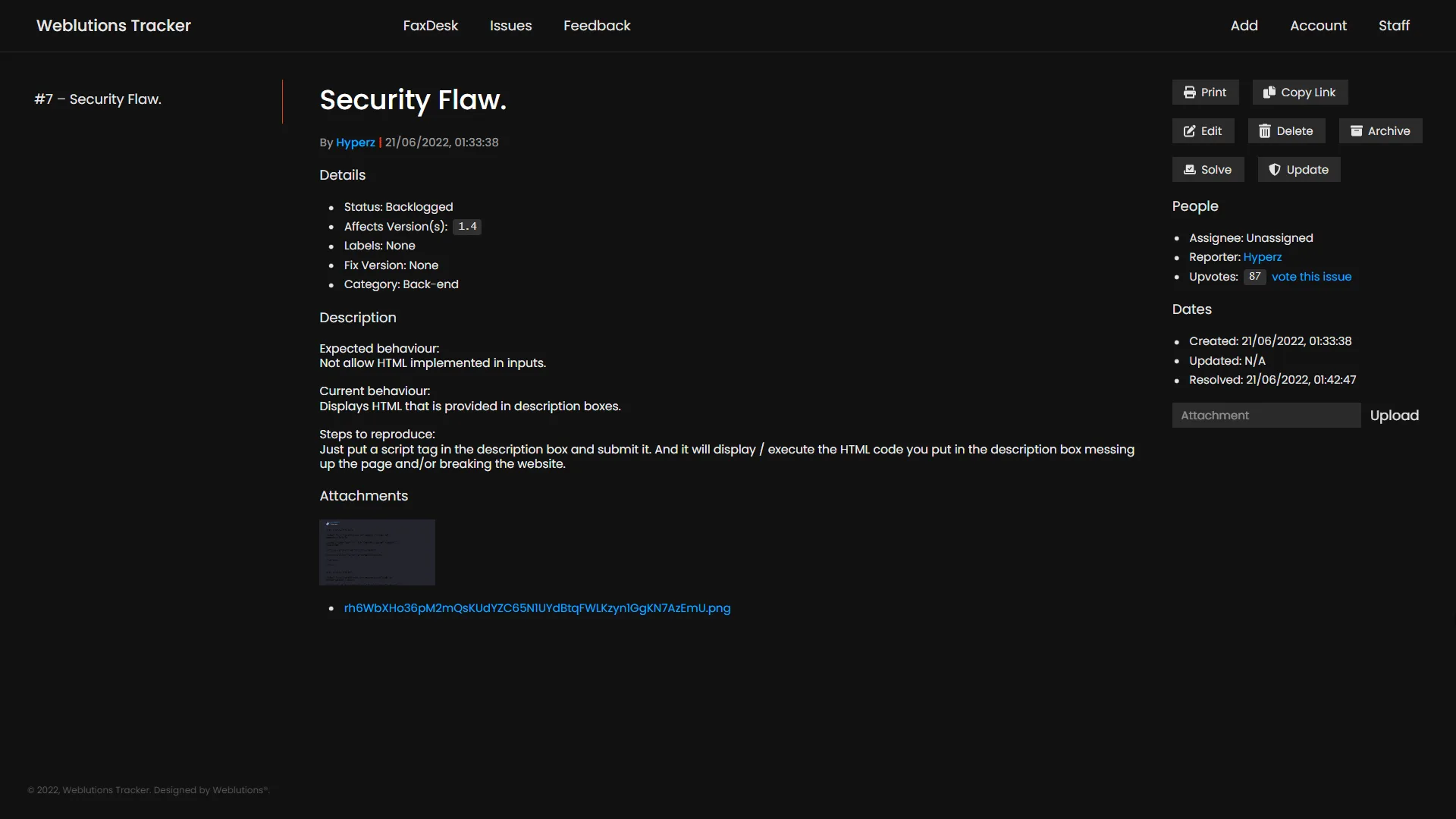Mark this issue as solved
Screen dimensions: 1456x819
click(1207, 169)
